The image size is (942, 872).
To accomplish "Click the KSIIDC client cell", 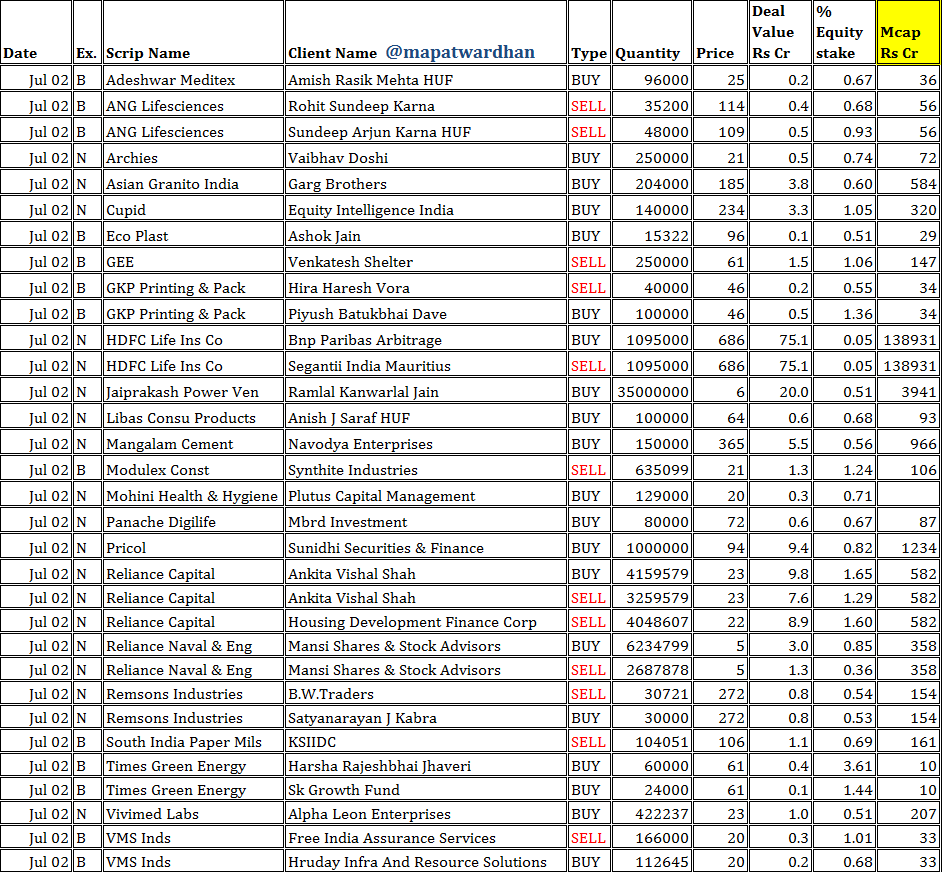I will (x=426, y=742).
